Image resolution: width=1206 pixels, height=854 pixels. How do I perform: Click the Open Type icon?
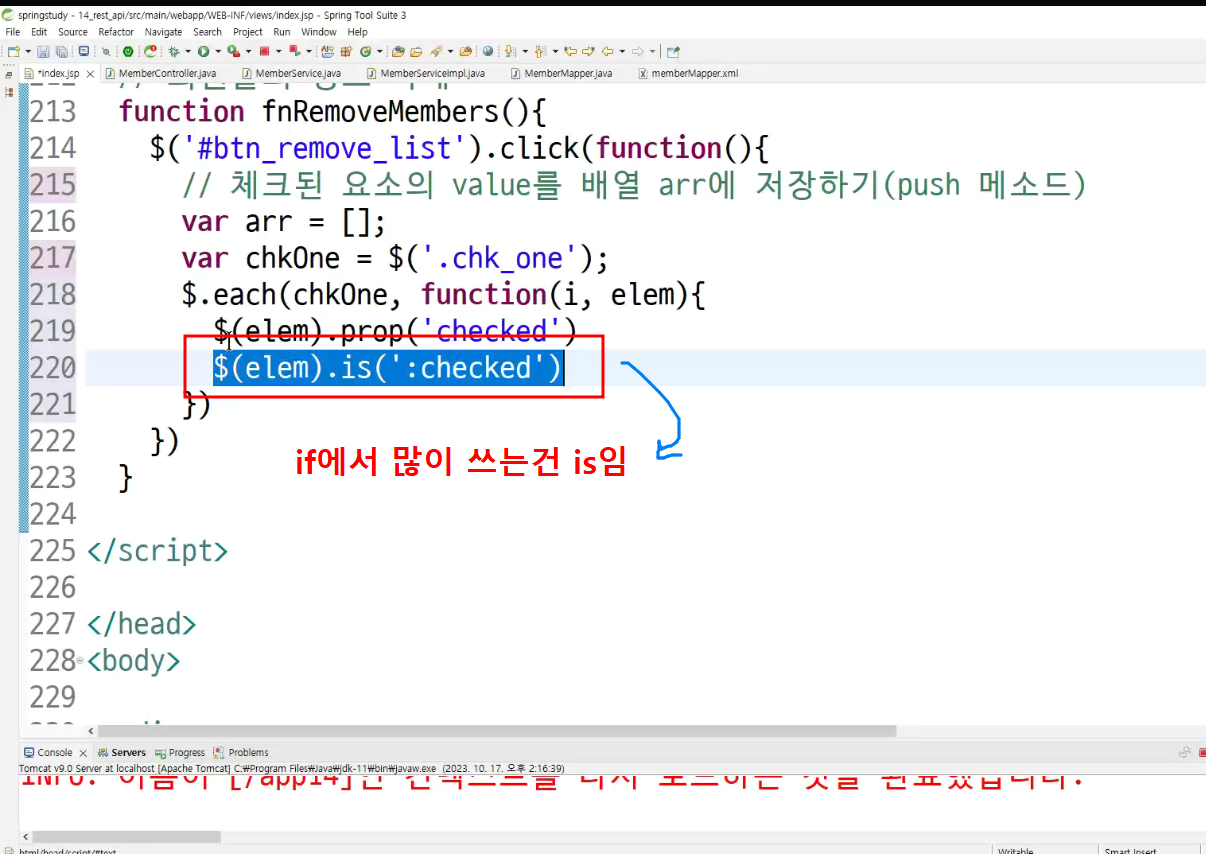[398, 51]
